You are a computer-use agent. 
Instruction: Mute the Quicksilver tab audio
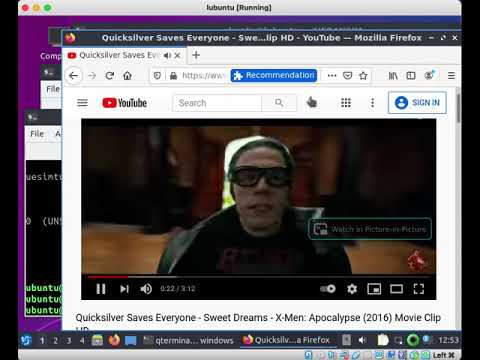[x=167, y=55]
